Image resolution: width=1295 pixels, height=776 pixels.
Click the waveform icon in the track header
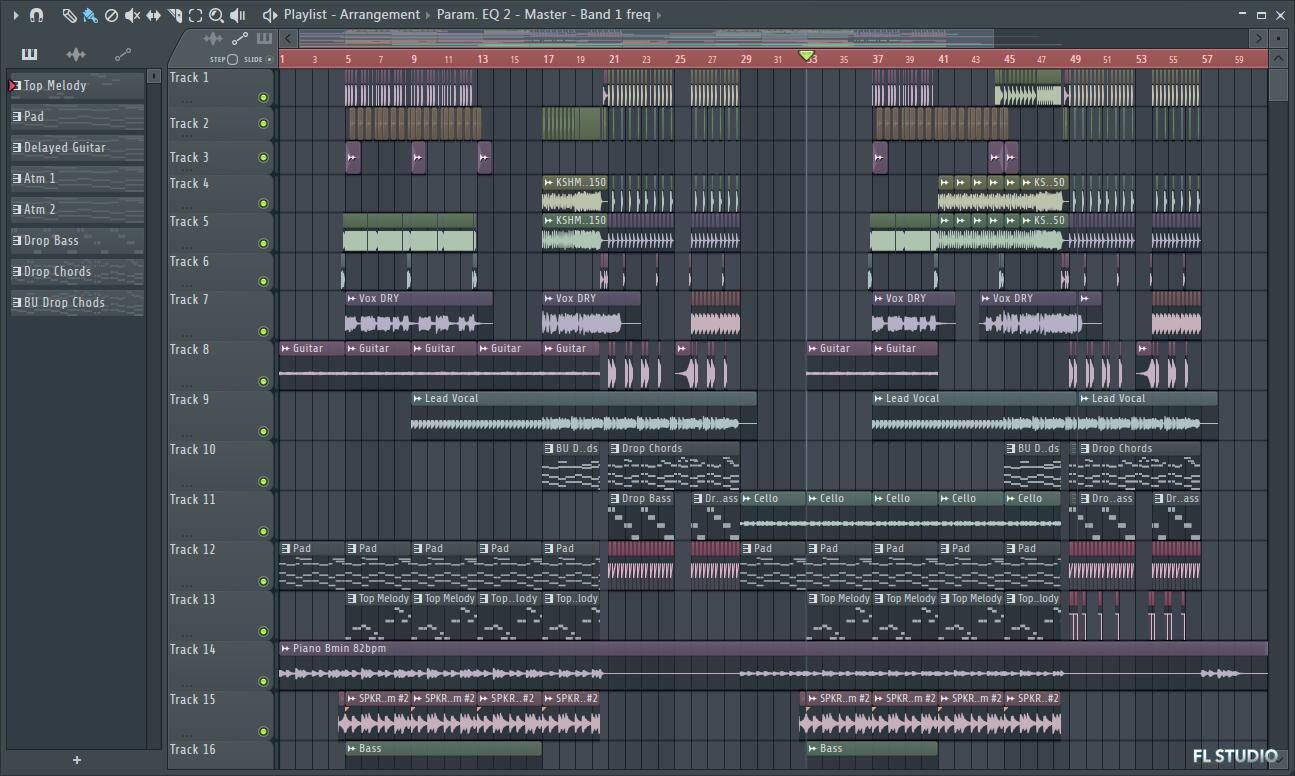pos(213,39)
